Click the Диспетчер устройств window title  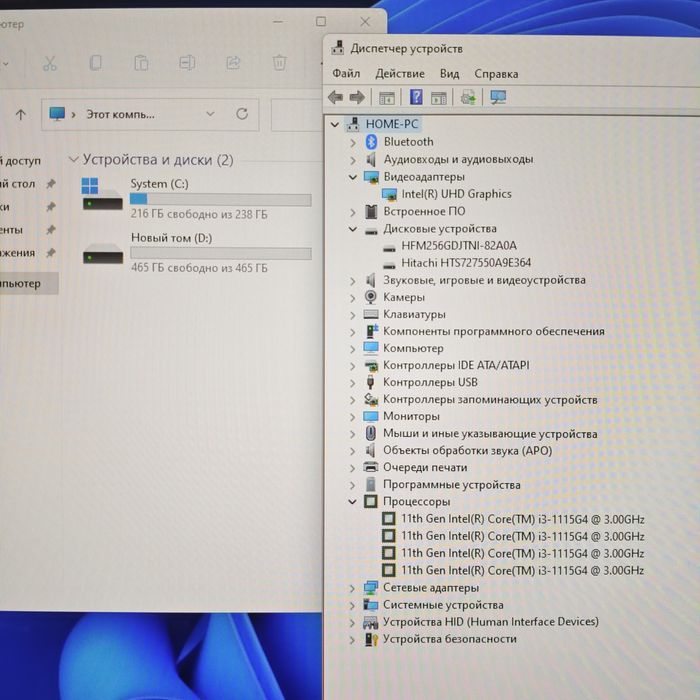(406, 48)
